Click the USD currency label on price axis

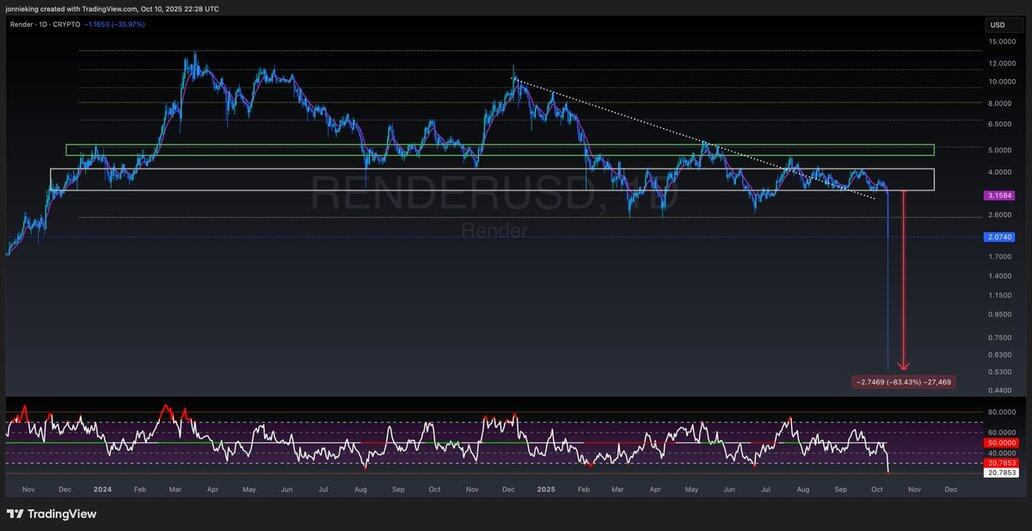[997, 25]
